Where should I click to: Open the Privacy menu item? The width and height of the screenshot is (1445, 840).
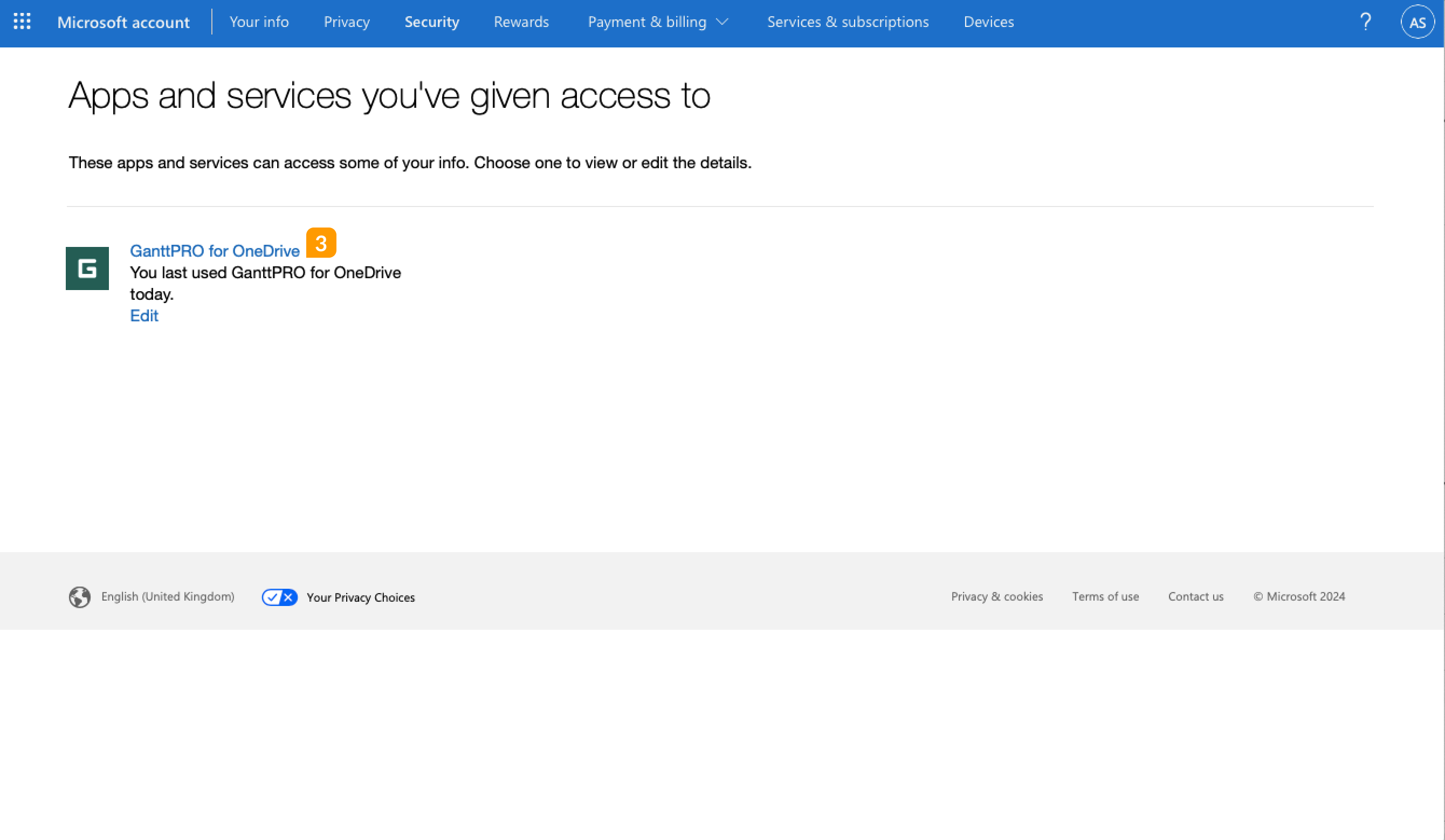coord(346,22)
